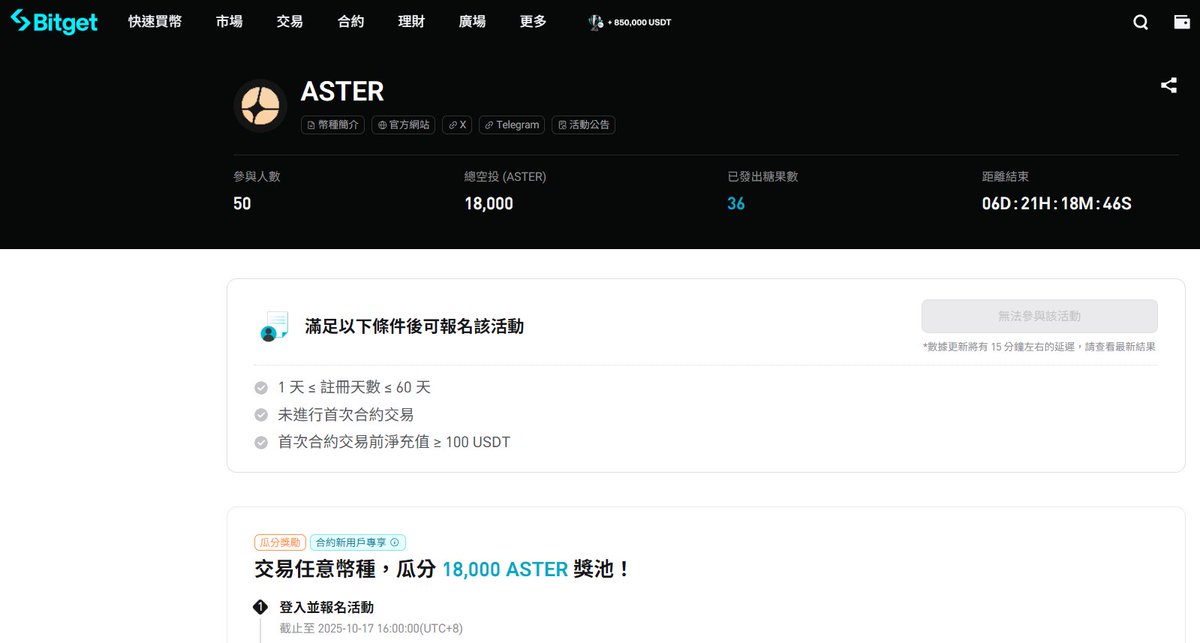This screenshot has height=643, width=1200.
Task: Open the 快速買幣 menu
Action: point(155,21)
